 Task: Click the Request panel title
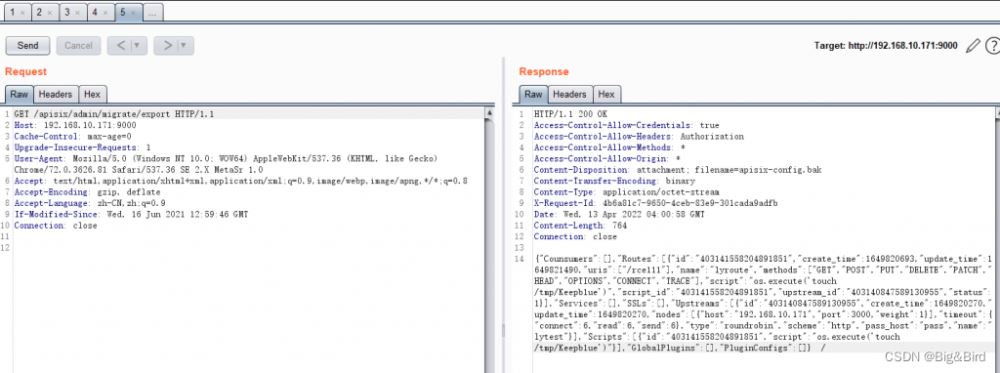(26, 71)
